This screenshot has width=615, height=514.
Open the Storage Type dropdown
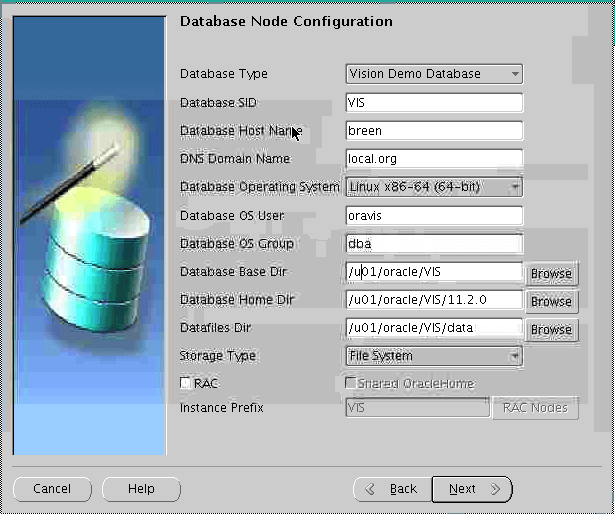(433, 356)
